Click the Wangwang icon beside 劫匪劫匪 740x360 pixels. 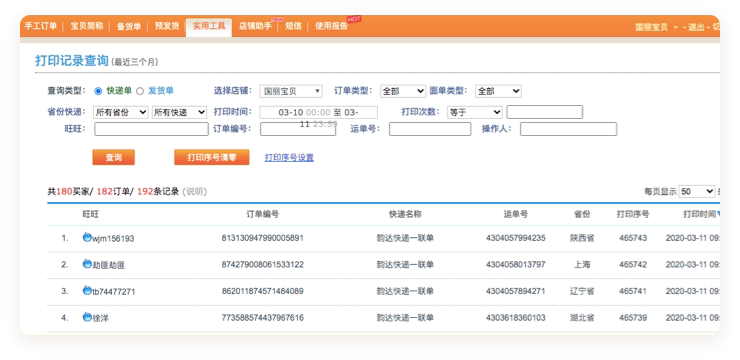[87, 264]
